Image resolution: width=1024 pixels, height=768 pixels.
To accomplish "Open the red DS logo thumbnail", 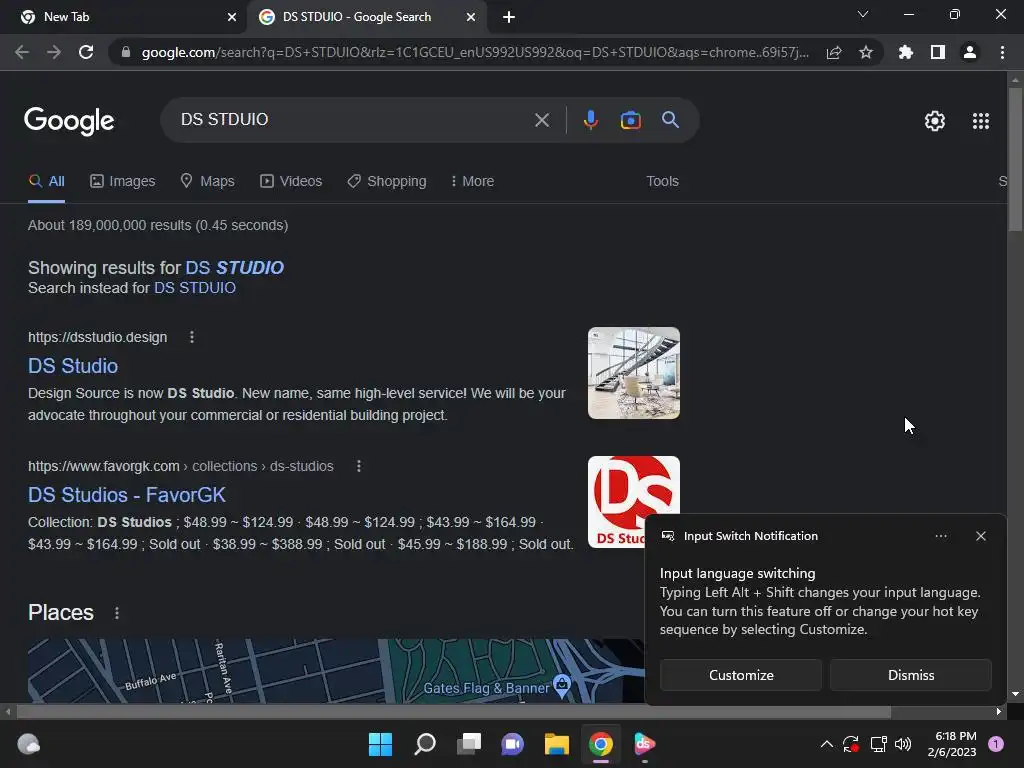I will (x=633, y=502).
